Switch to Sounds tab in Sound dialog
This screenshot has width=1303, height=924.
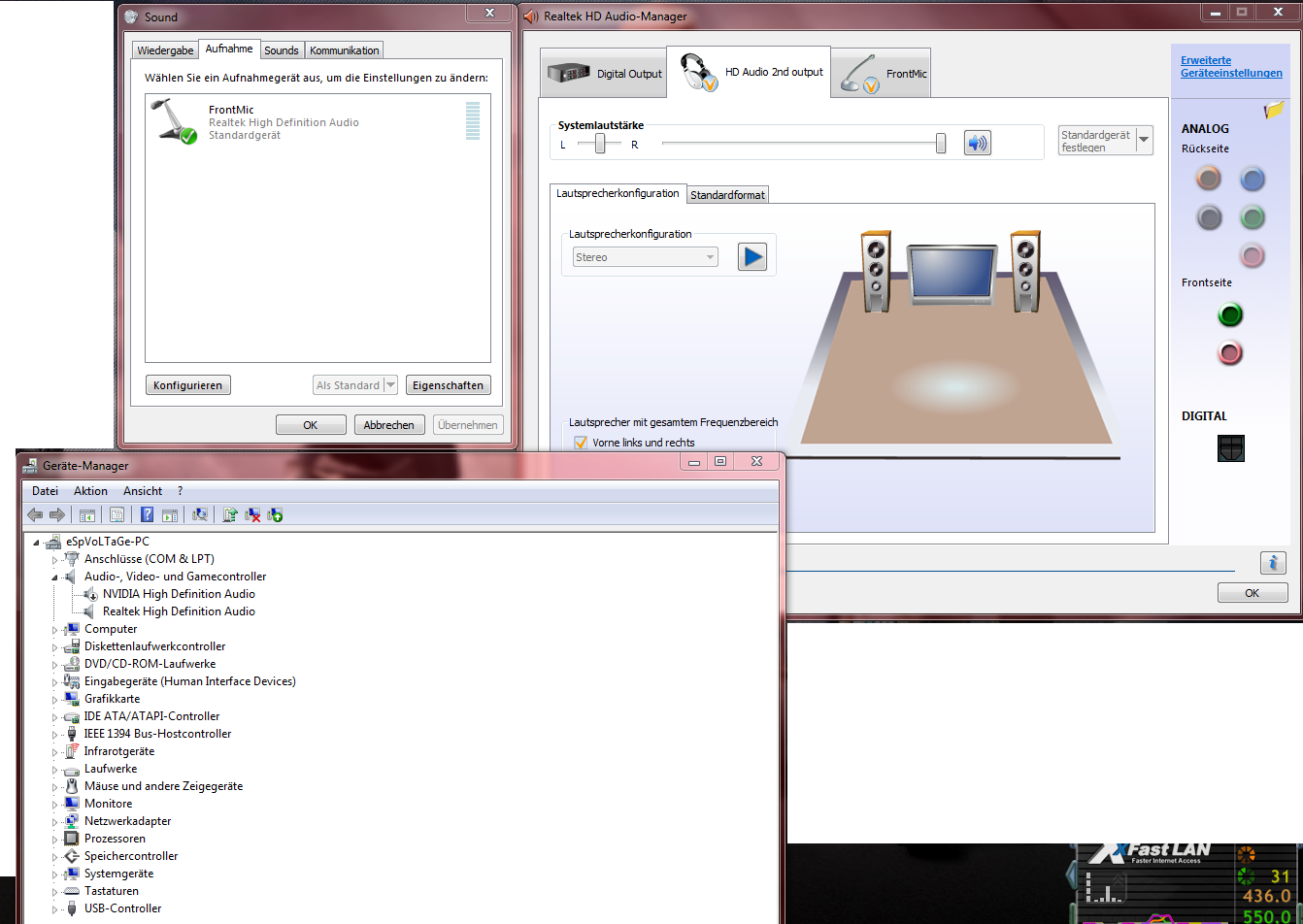click(x=282, y=50)
